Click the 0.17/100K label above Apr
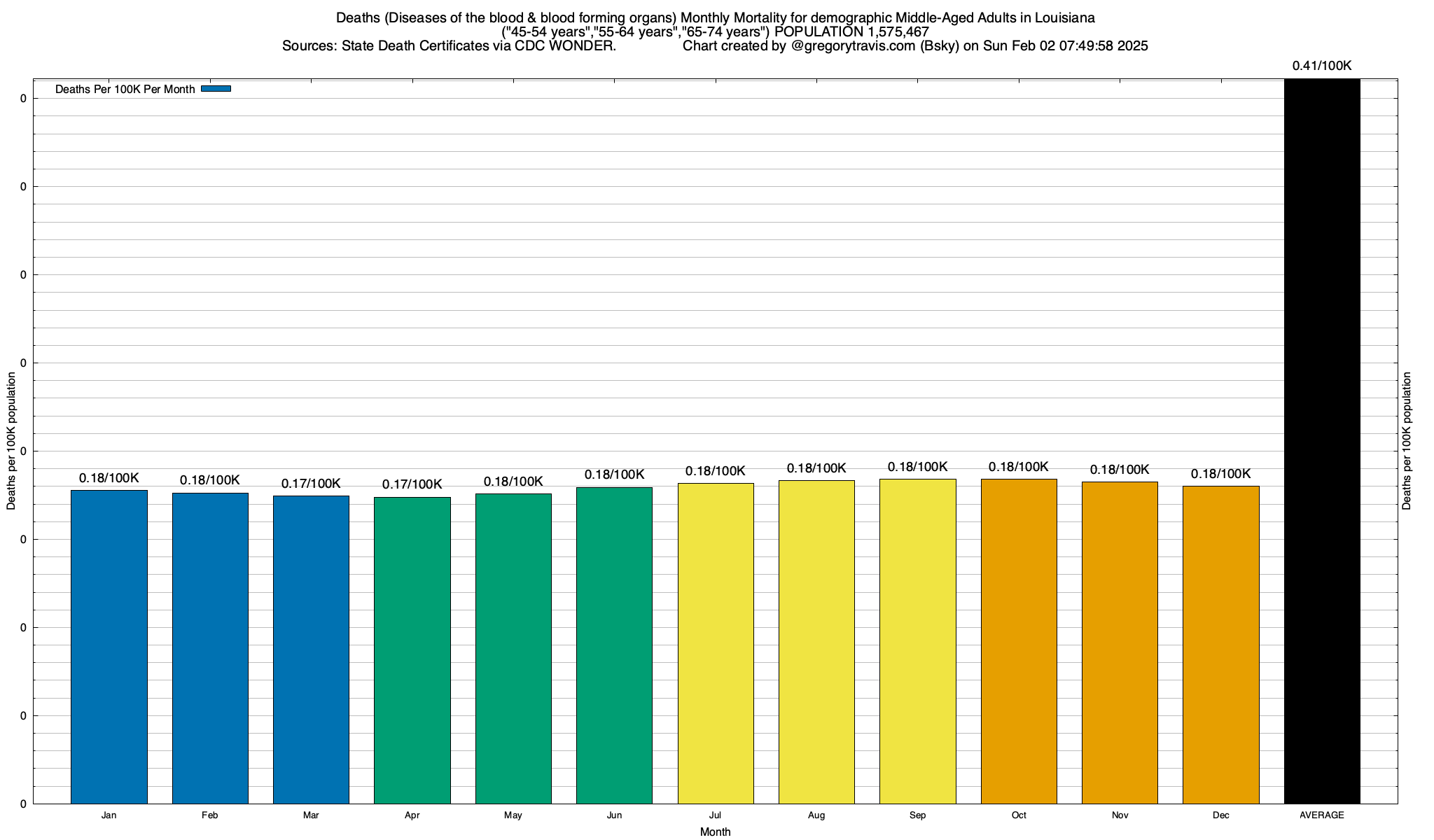The width and height of the screenshot is (1434, 840). [412, 484]
